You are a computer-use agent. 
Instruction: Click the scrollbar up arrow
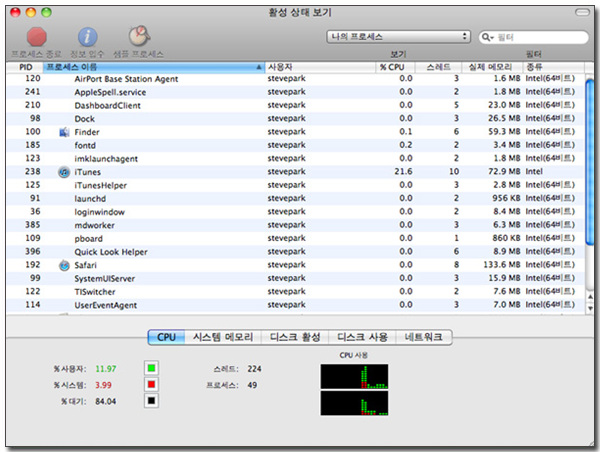(590, 297)
